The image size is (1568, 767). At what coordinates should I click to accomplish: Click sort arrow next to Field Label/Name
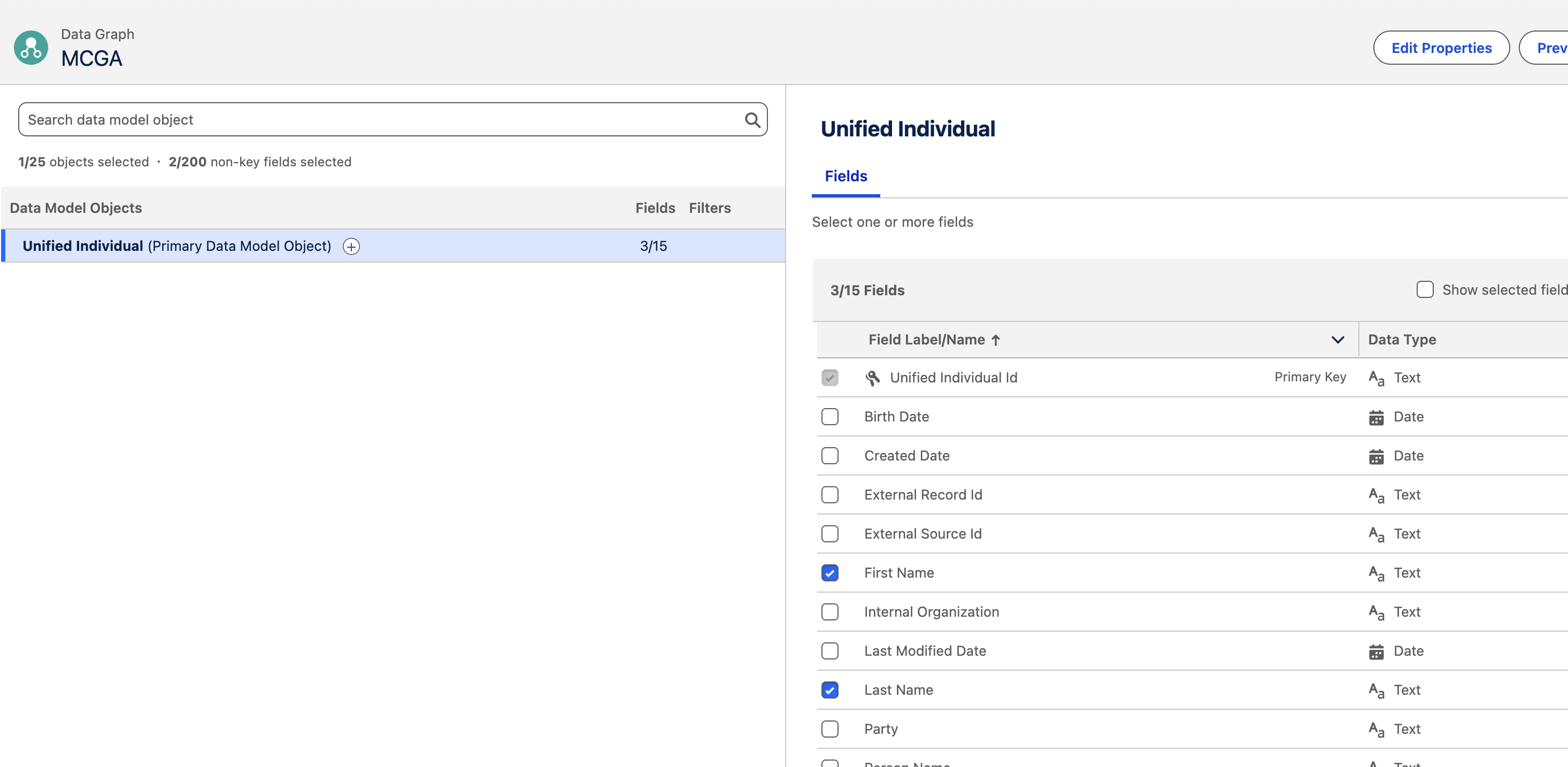click(x=996, y=340)
